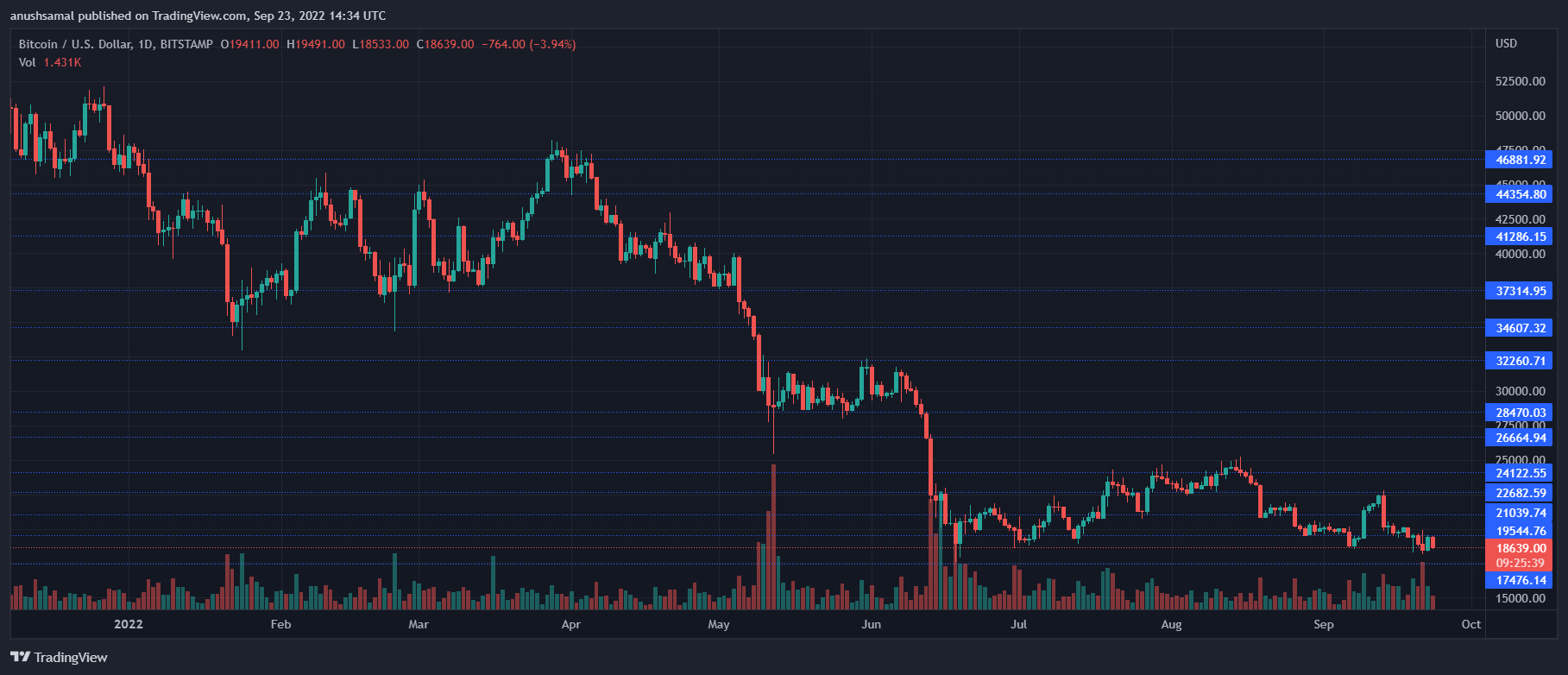This screenshot has width=1568, height=675.
Task: Click the O19411.00 open price value
Action: (x=250, y=44)
